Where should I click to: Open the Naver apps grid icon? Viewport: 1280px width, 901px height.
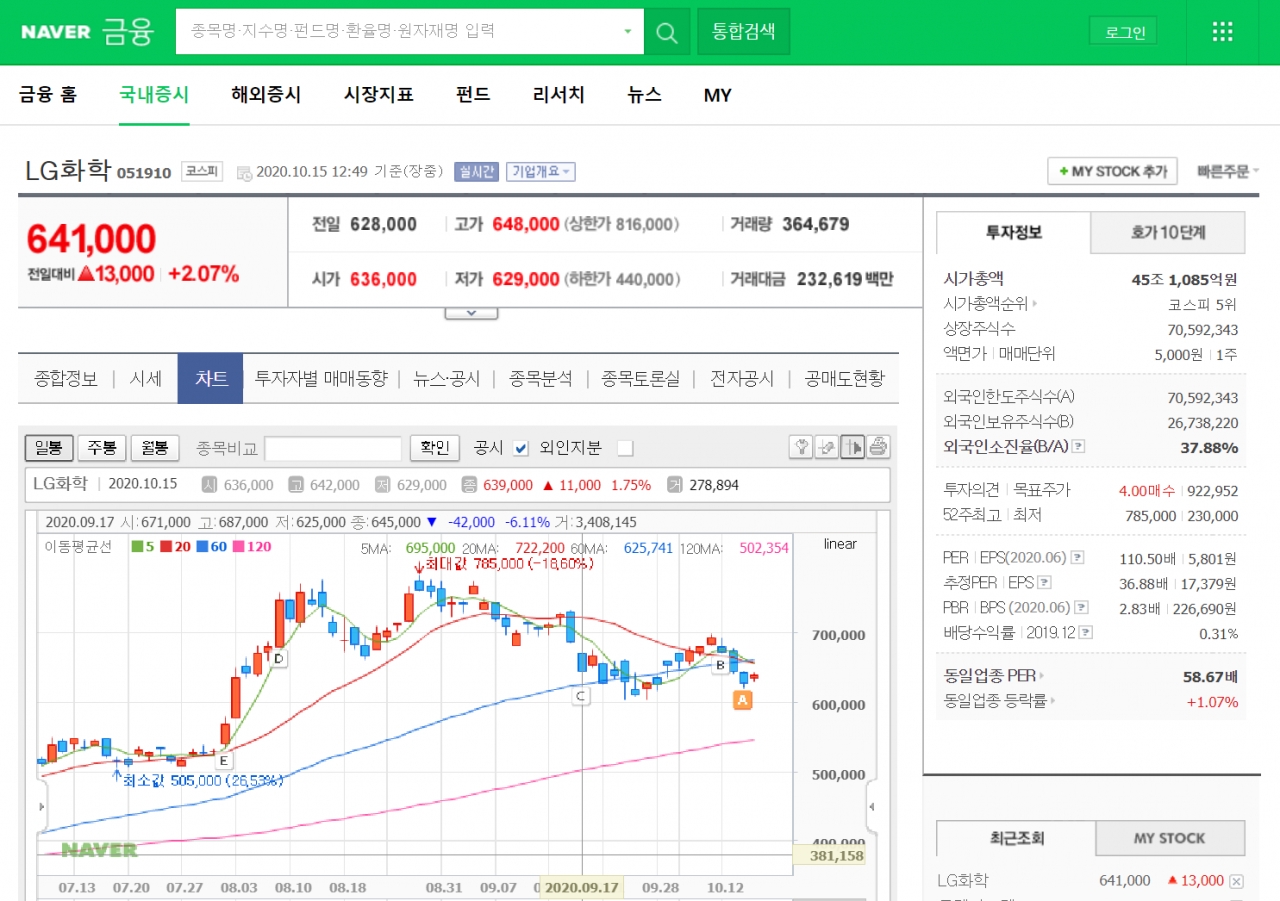pos(1222,31)
